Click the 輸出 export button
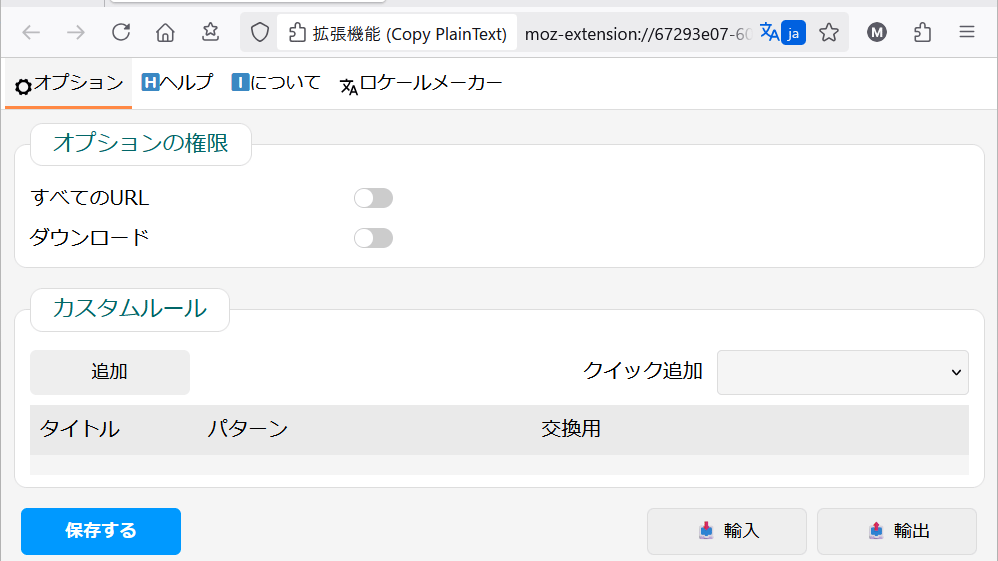The image size is (998, 561). coord(897,531)
